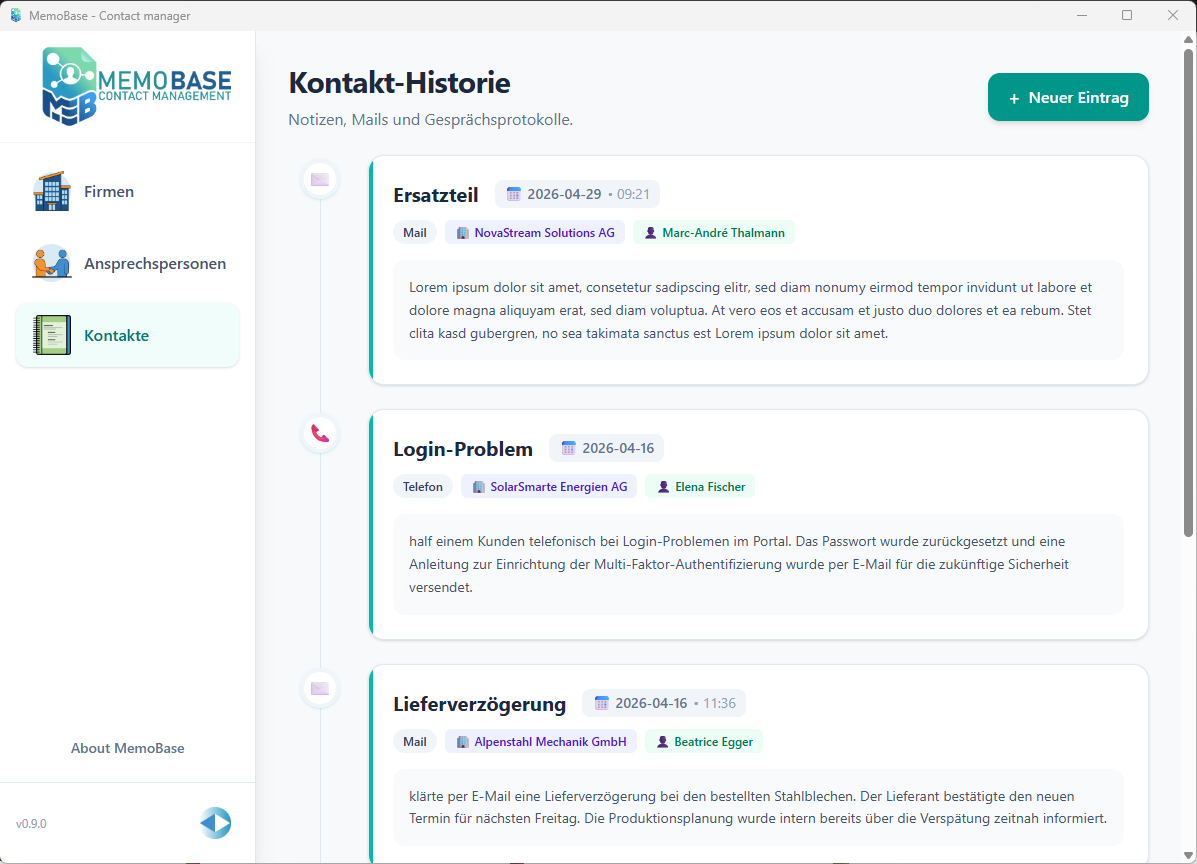Click the Telefon type badge
The image size is (1197, 864).
tap(423, 487)
